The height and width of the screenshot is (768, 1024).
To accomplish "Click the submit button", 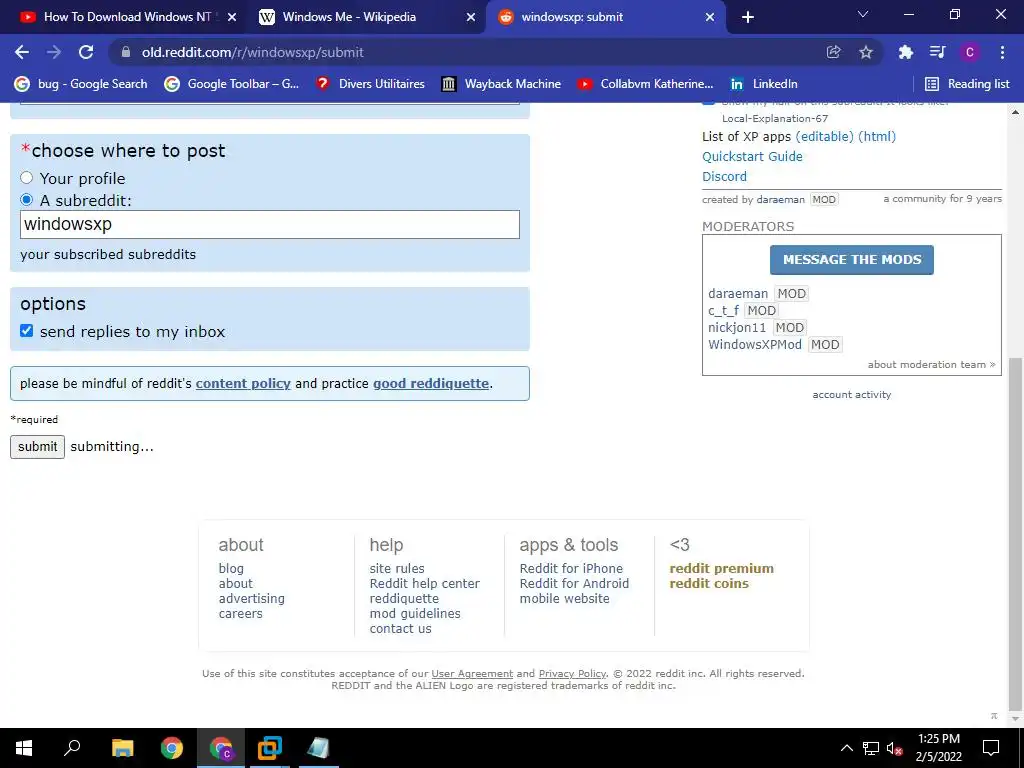I will [x=37, y=447].
